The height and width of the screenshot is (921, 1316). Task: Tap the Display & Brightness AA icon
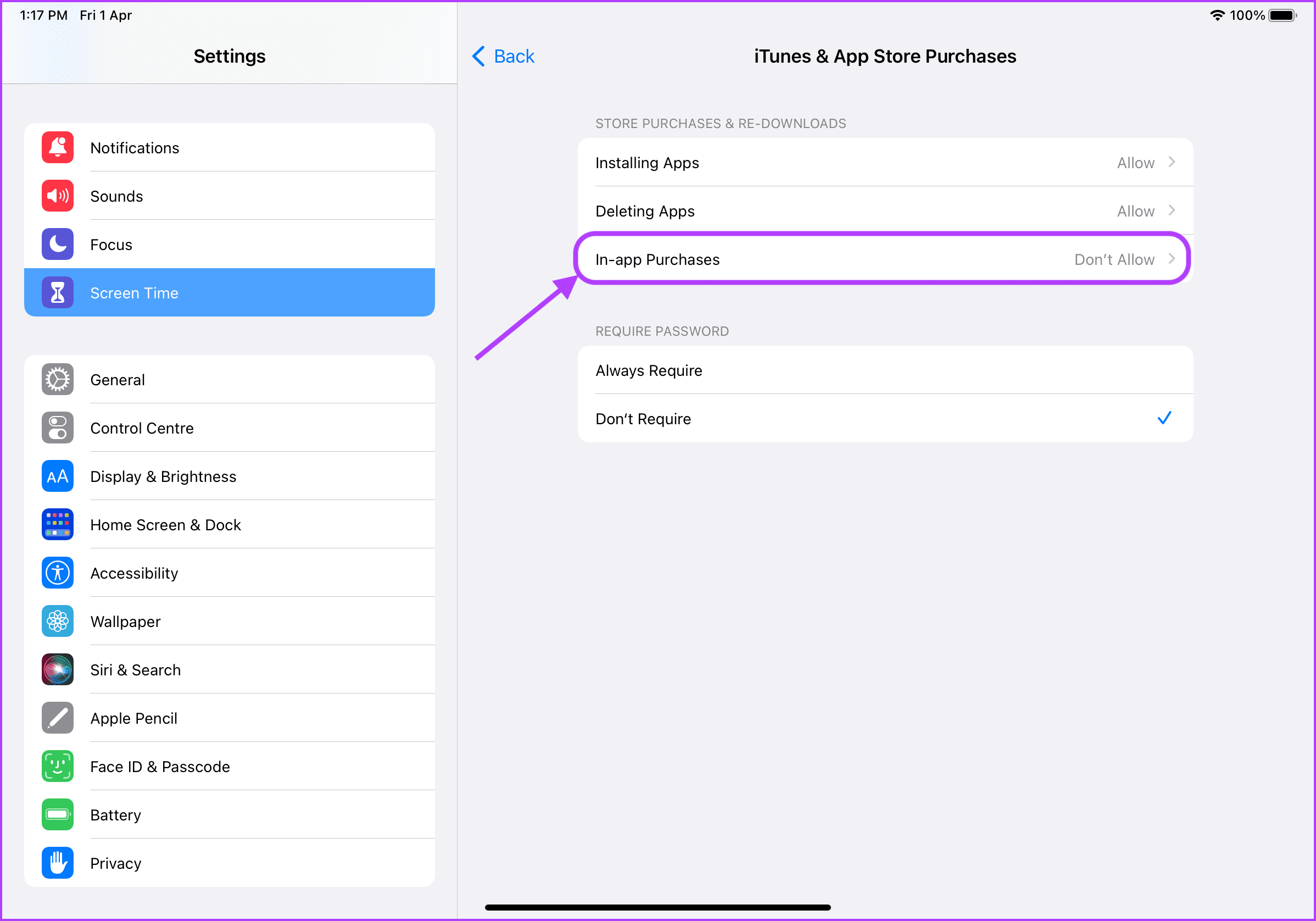pos(57,476)
